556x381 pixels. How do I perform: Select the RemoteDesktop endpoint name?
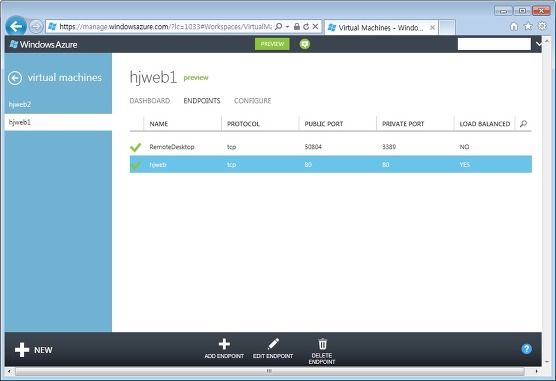click(172, 147)
